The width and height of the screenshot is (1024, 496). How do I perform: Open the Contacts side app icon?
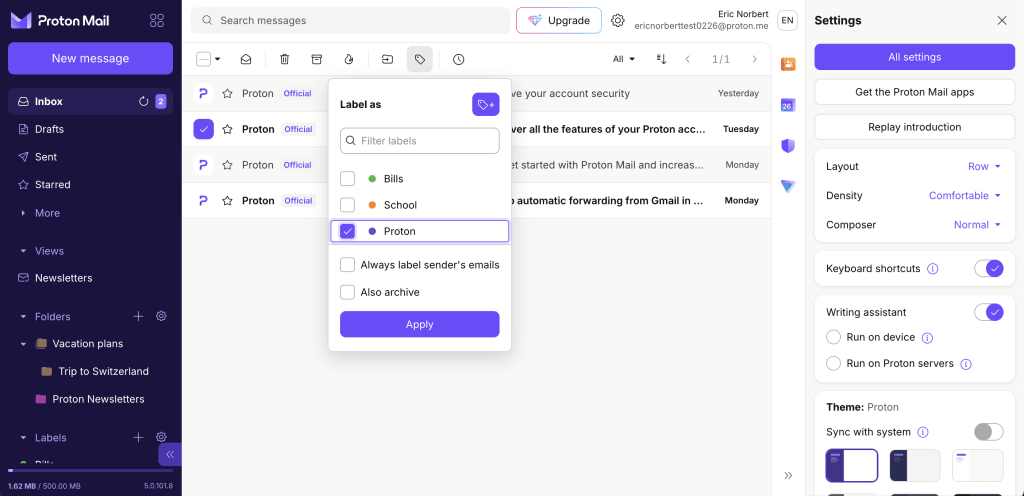click(788, 63)
